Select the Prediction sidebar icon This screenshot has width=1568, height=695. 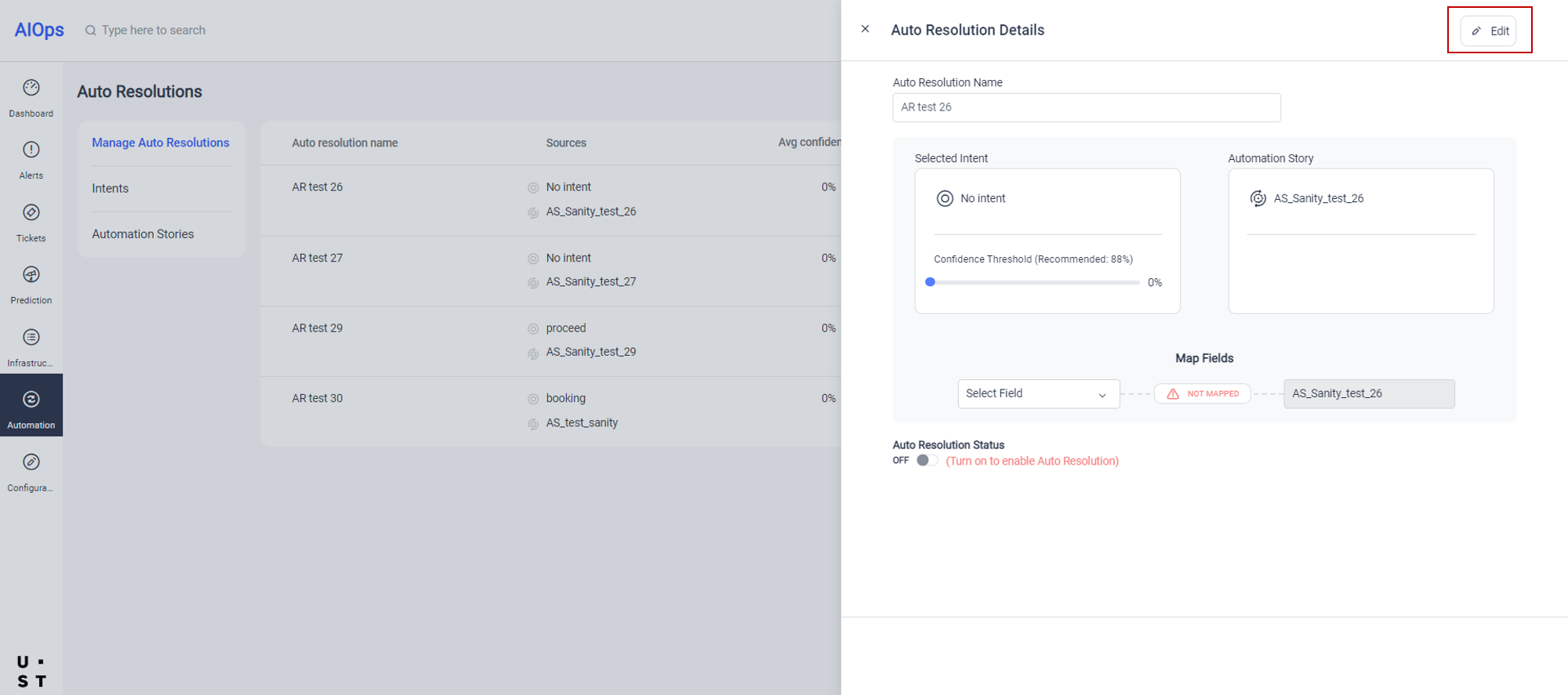(31, 284)
